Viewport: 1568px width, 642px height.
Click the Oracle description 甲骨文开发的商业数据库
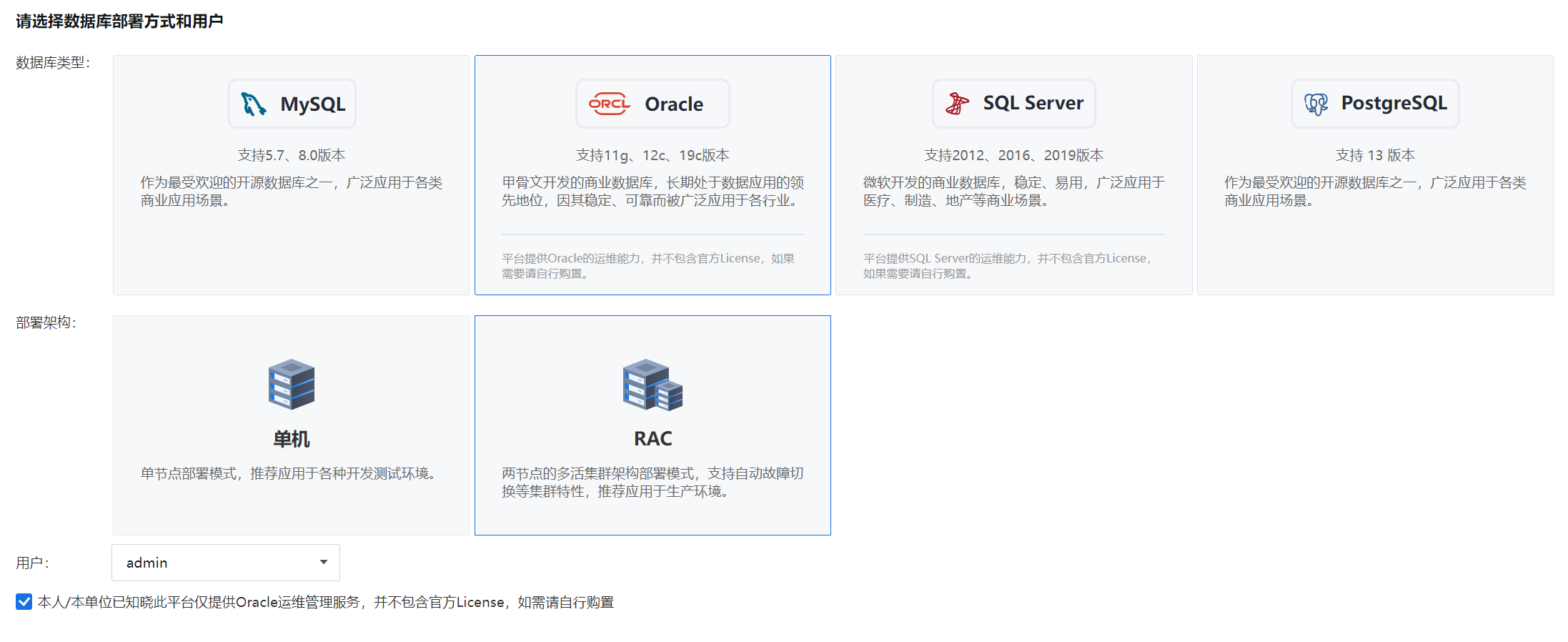click(652, 192)
